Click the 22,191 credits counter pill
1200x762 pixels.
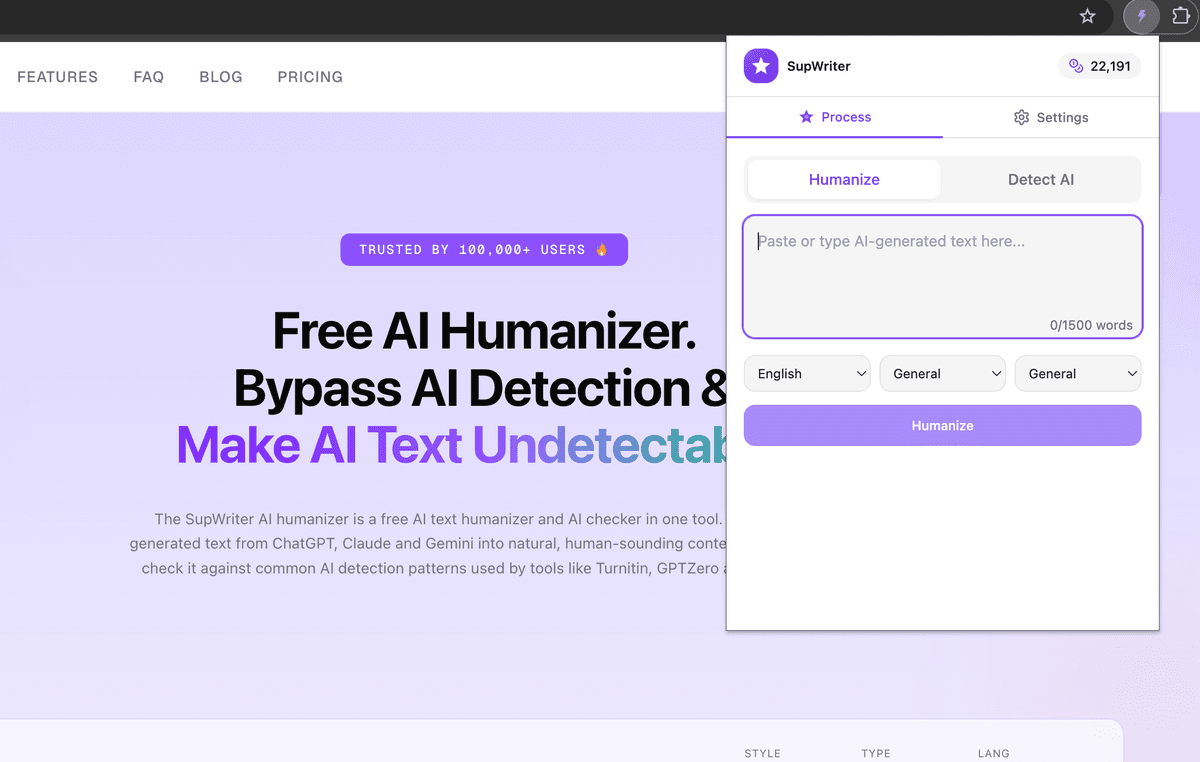1099,66
